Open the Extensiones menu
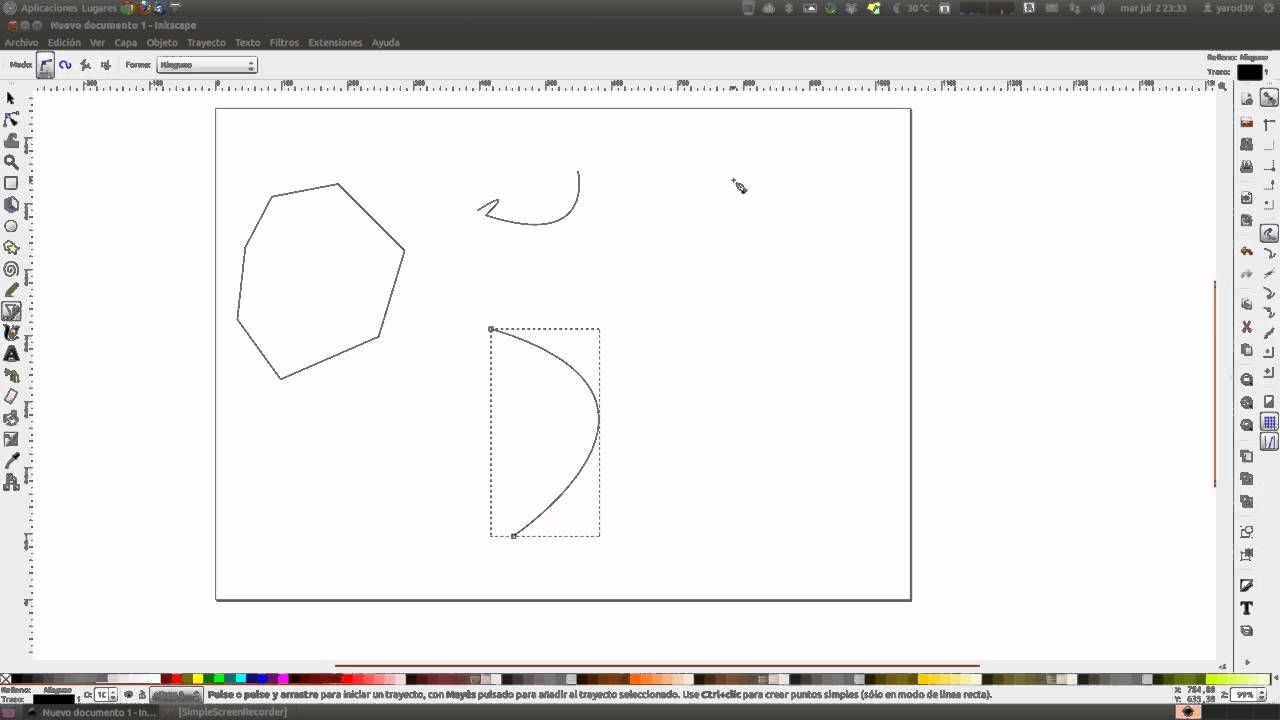Viewport: 1280px width, 720px height. [x=335, y=43]
